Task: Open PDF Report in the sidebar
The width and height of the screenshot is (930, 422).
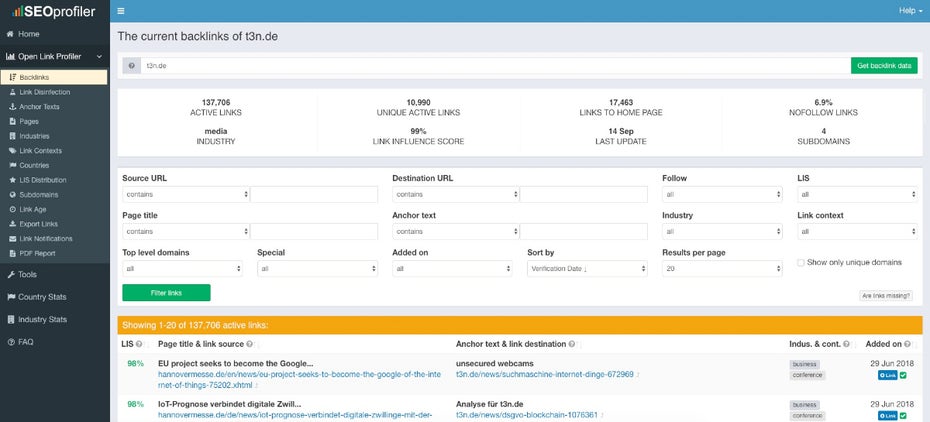Action: click(37, 253)
